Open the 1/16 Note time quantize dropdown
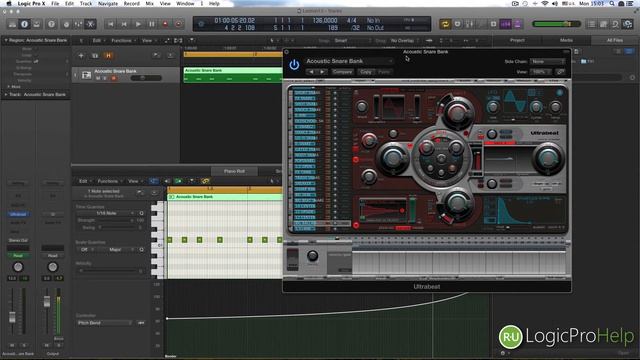 coord(106,213)
